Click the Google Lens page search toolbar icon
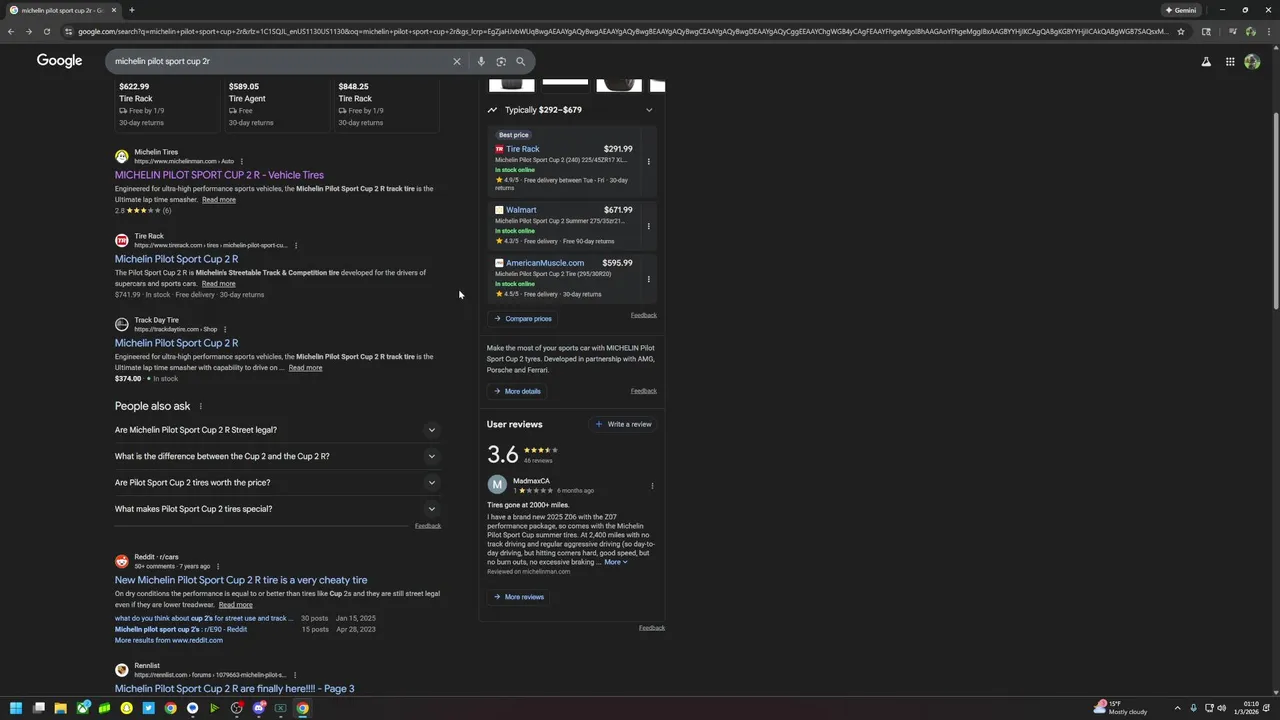Image resolution: width=1280 pixels, height=720 pixels. [1206, 31]
